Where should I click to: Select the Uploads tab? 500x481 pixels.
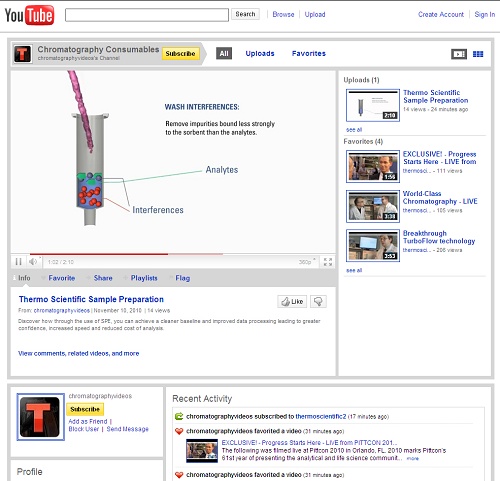260,53
